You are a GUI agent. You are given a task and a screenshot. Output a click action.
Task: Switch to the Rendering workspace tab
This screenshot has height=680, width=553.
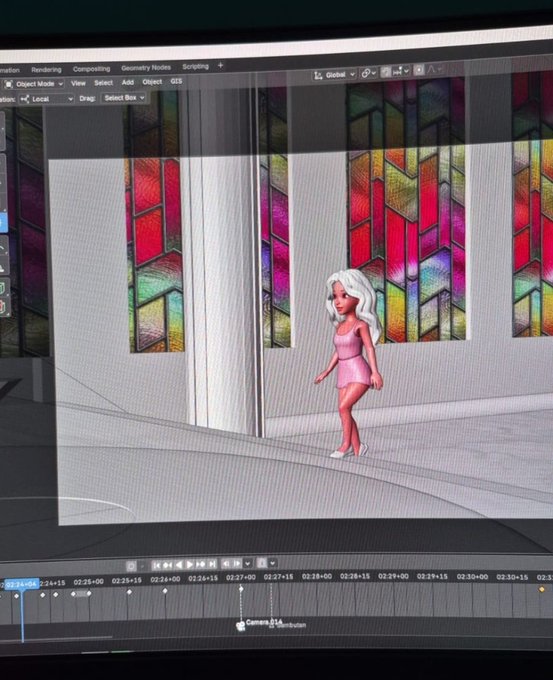(x=46, y=69)
